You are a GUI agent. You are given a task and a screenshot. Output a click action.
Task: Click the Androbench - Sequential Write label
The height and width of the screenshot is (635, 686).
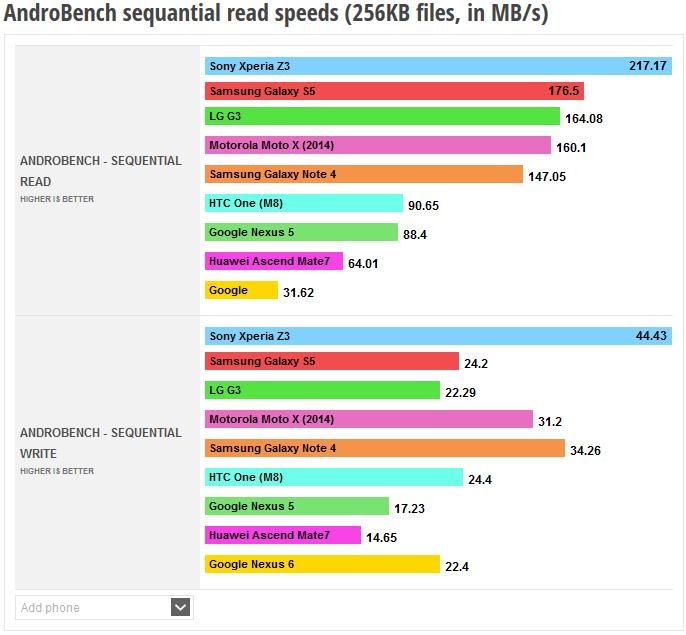[101, 443]
